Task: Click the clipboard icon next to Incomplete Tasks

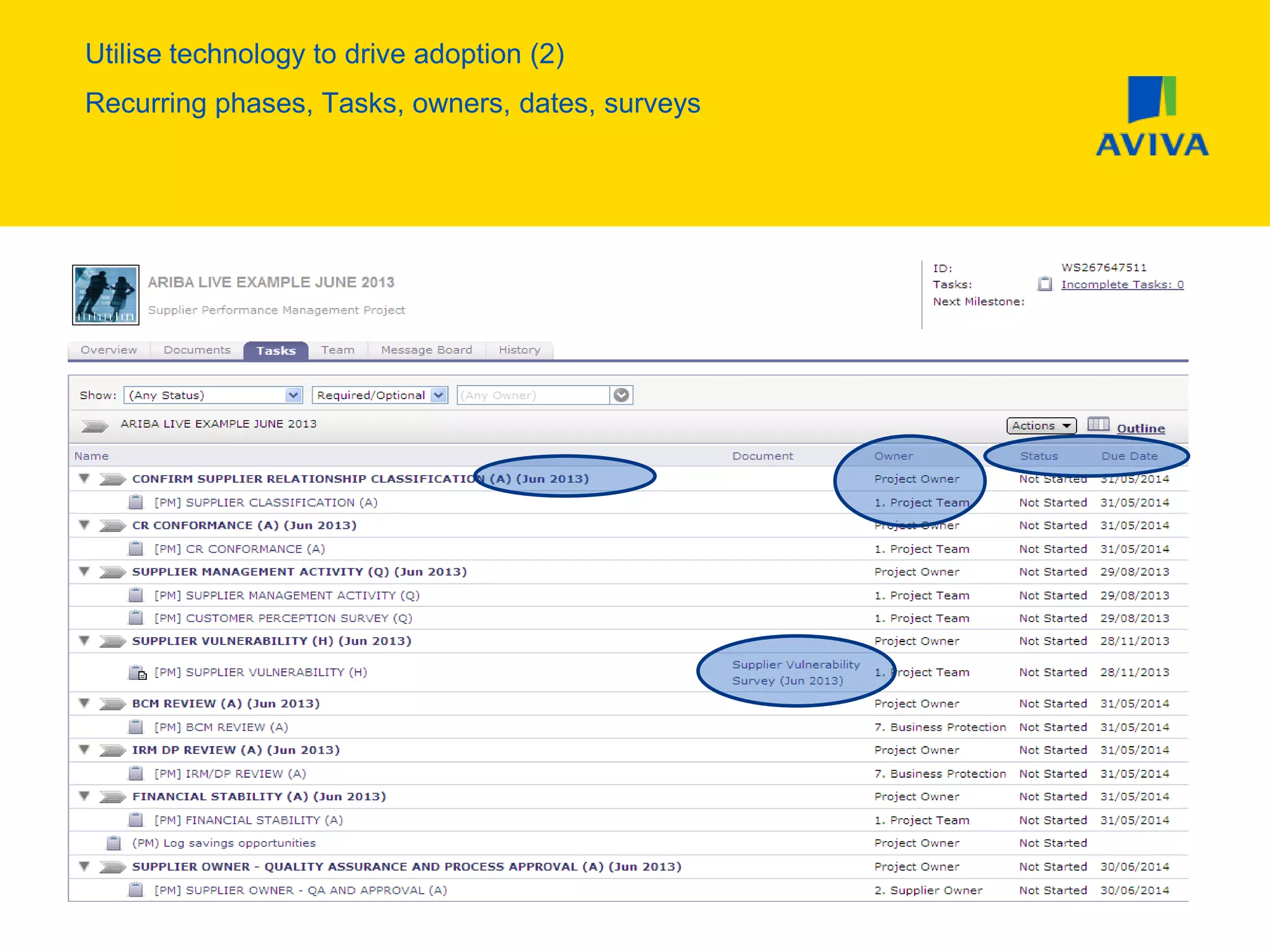Action: tap(1045, 284)
